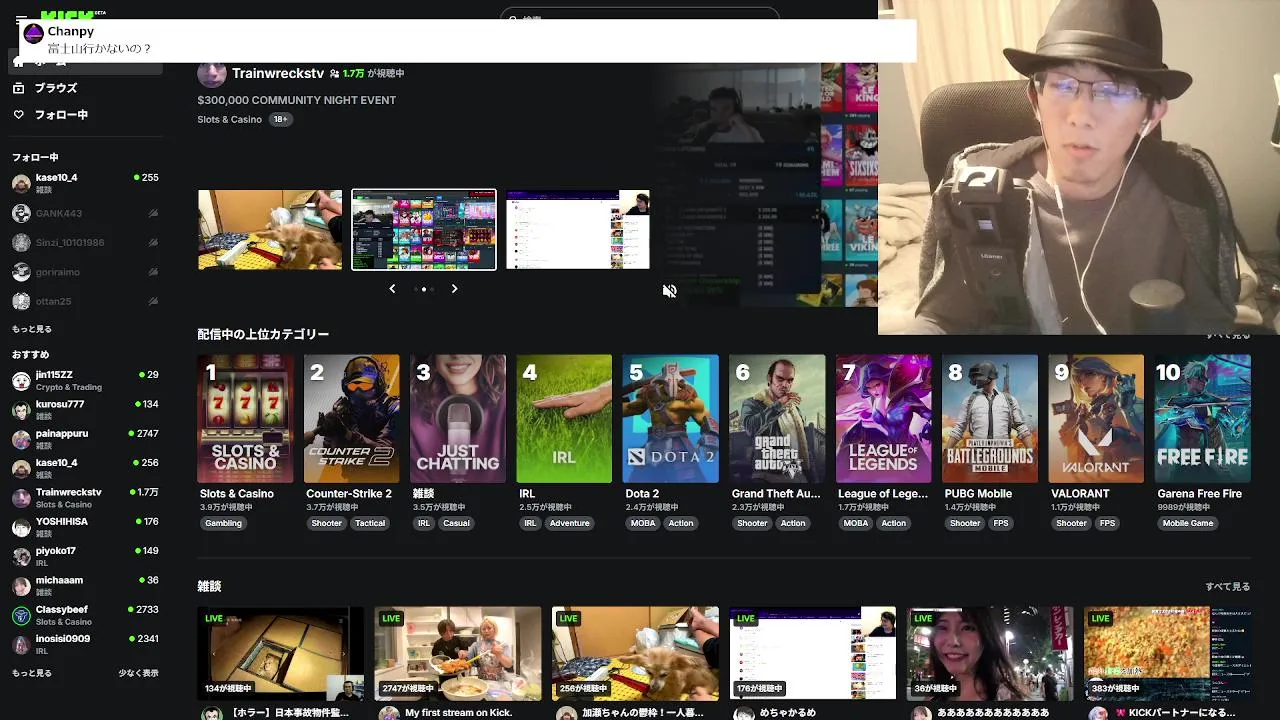The image size is (1280, 720).
Task: Open live food stream with 383 viewers
Action: coord(1167,653)
